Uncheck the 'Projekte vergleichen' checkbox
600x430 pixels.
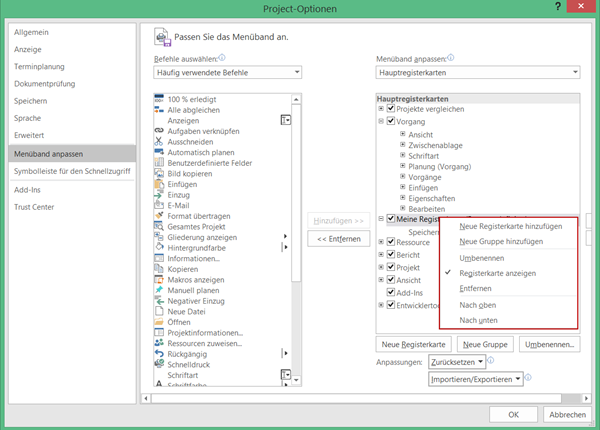click(391, 109)
